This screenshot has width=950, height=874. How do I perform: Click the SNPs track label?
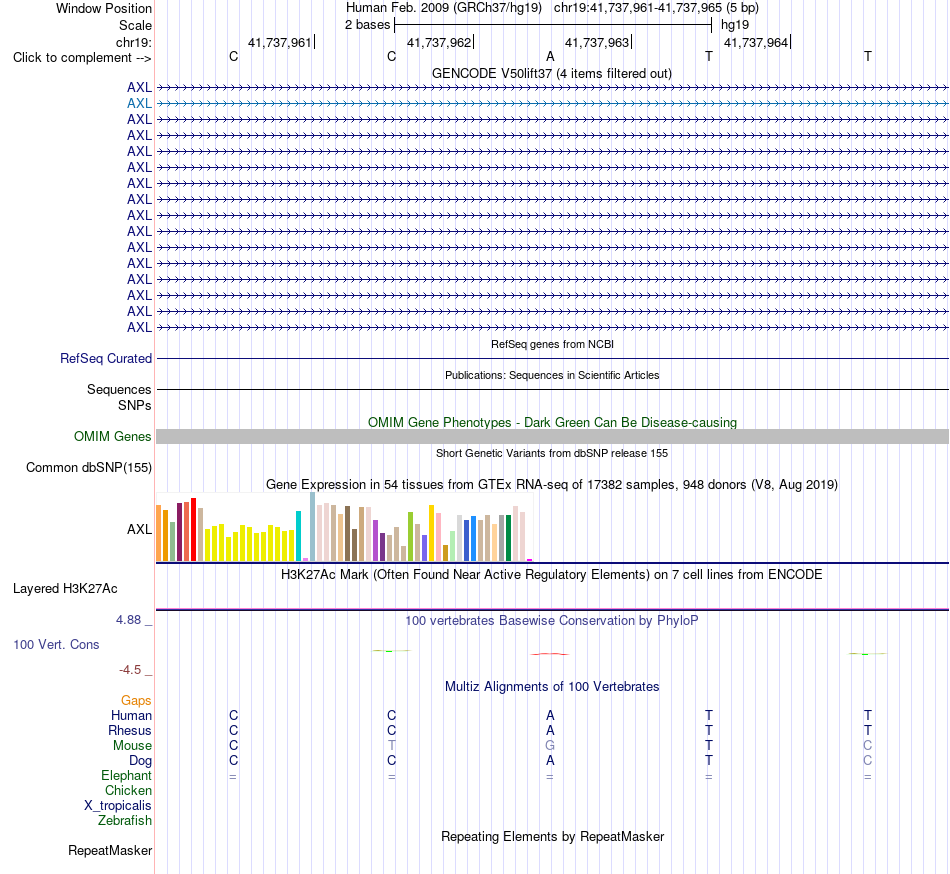(x=135, y=405)
